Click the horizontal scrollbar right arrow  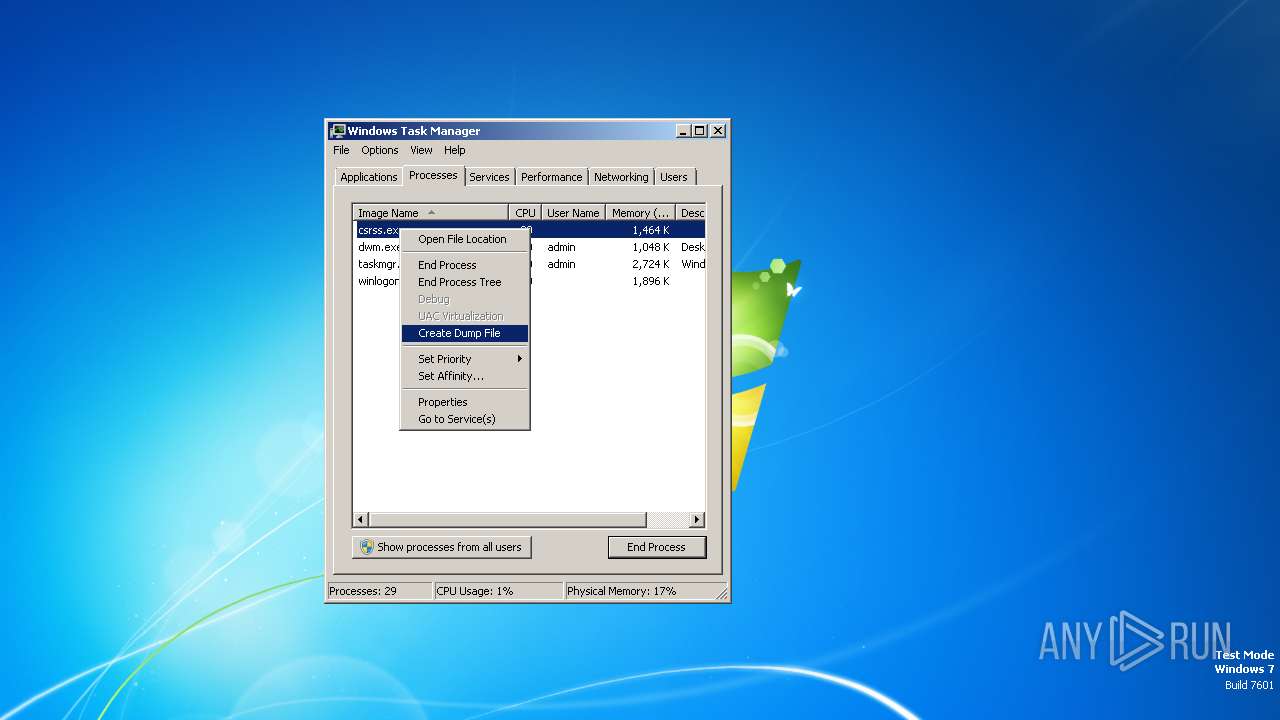click(697, 520)
